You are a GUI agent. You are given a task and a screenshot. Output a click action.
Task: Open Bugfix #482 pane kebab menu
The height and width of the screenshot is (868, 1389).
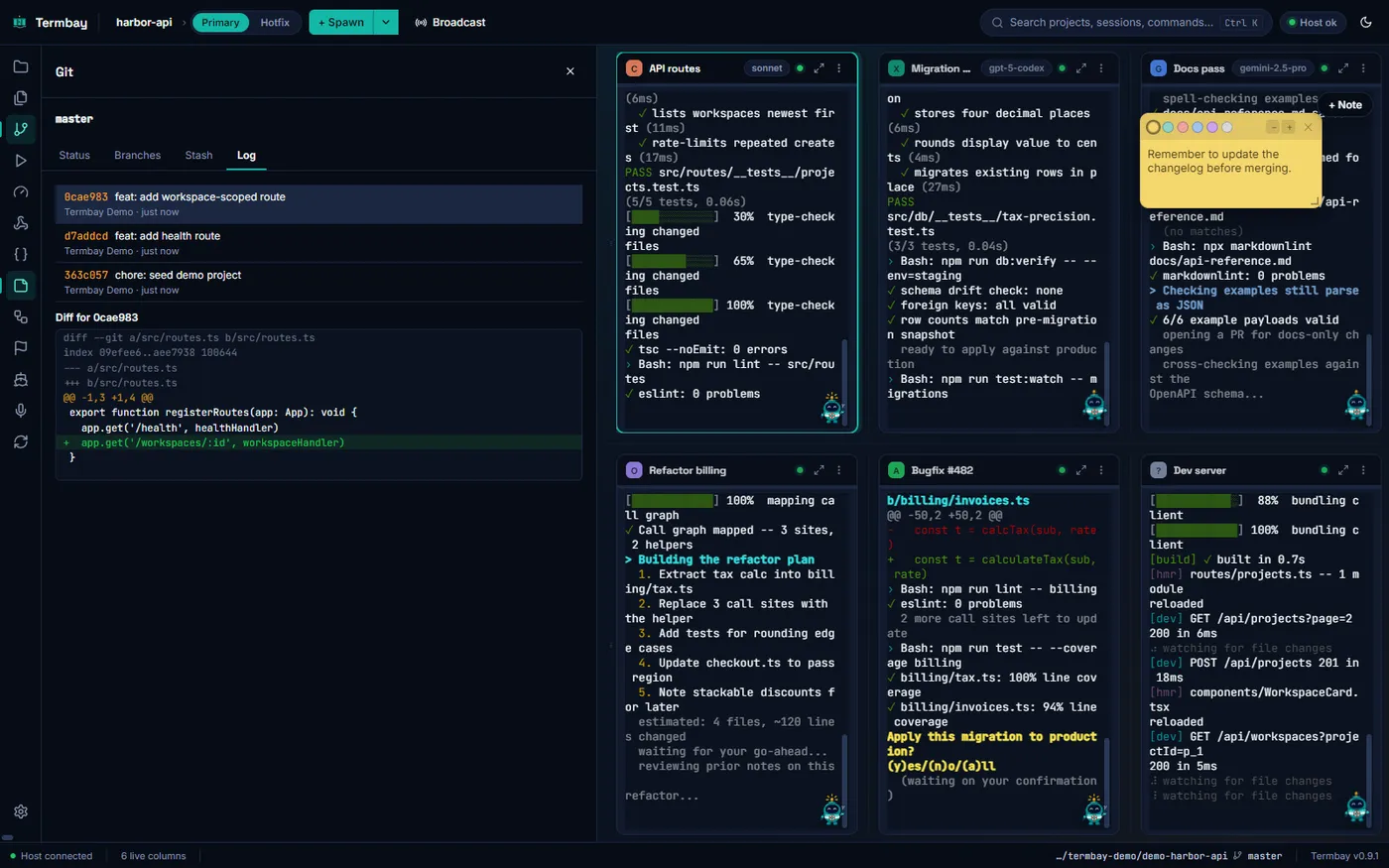[x=1101, y=470]
